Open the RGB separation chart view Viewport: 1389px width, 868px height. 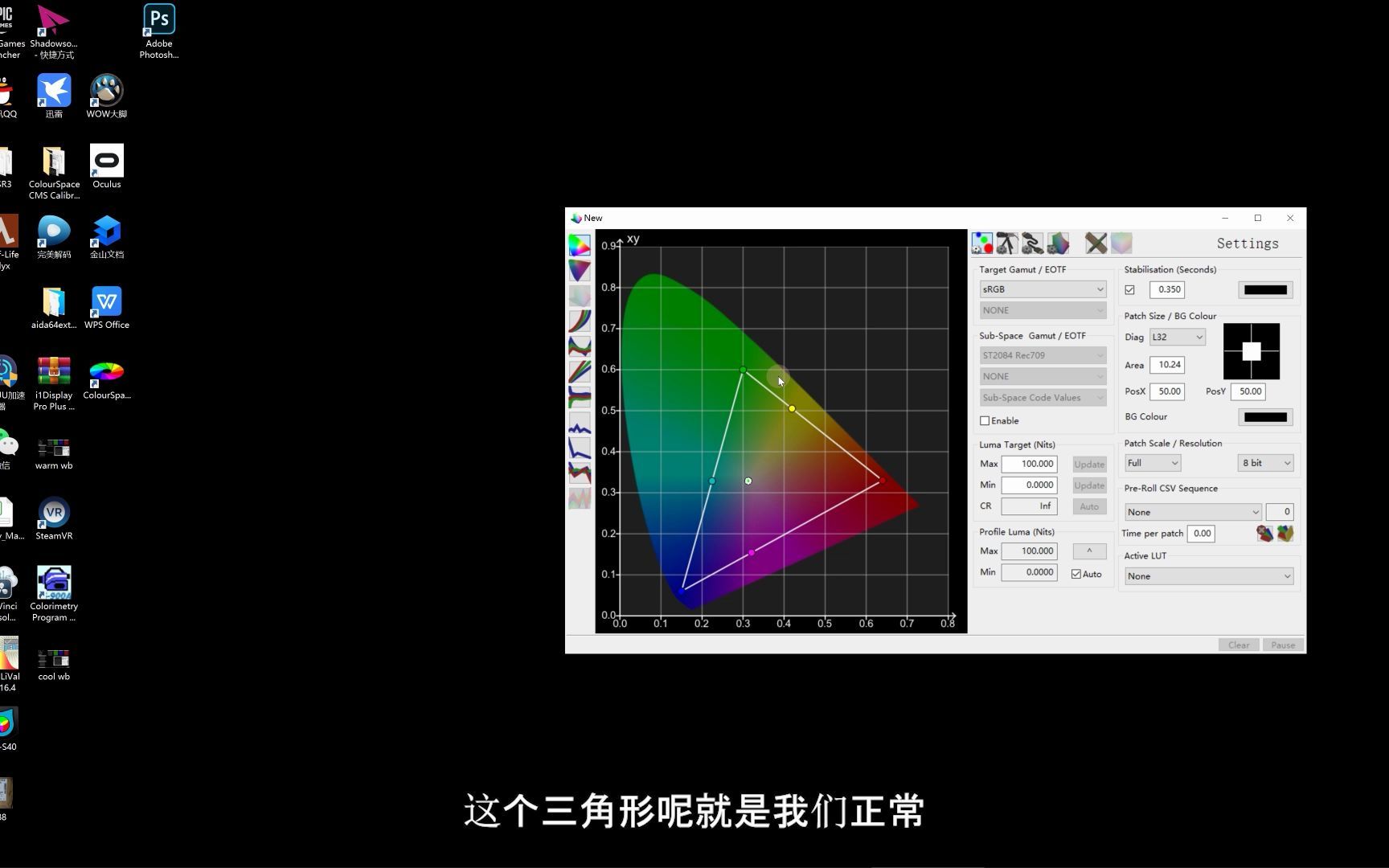click(x=580, y=371)
